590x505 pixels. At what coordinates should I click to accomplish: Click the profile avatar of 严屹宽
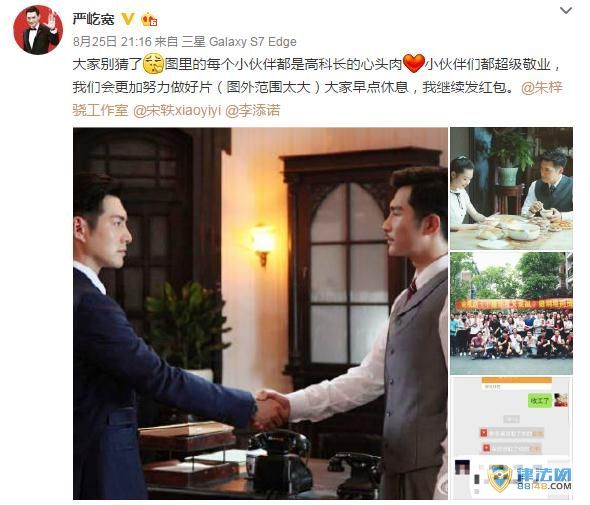tap(38, 30)
